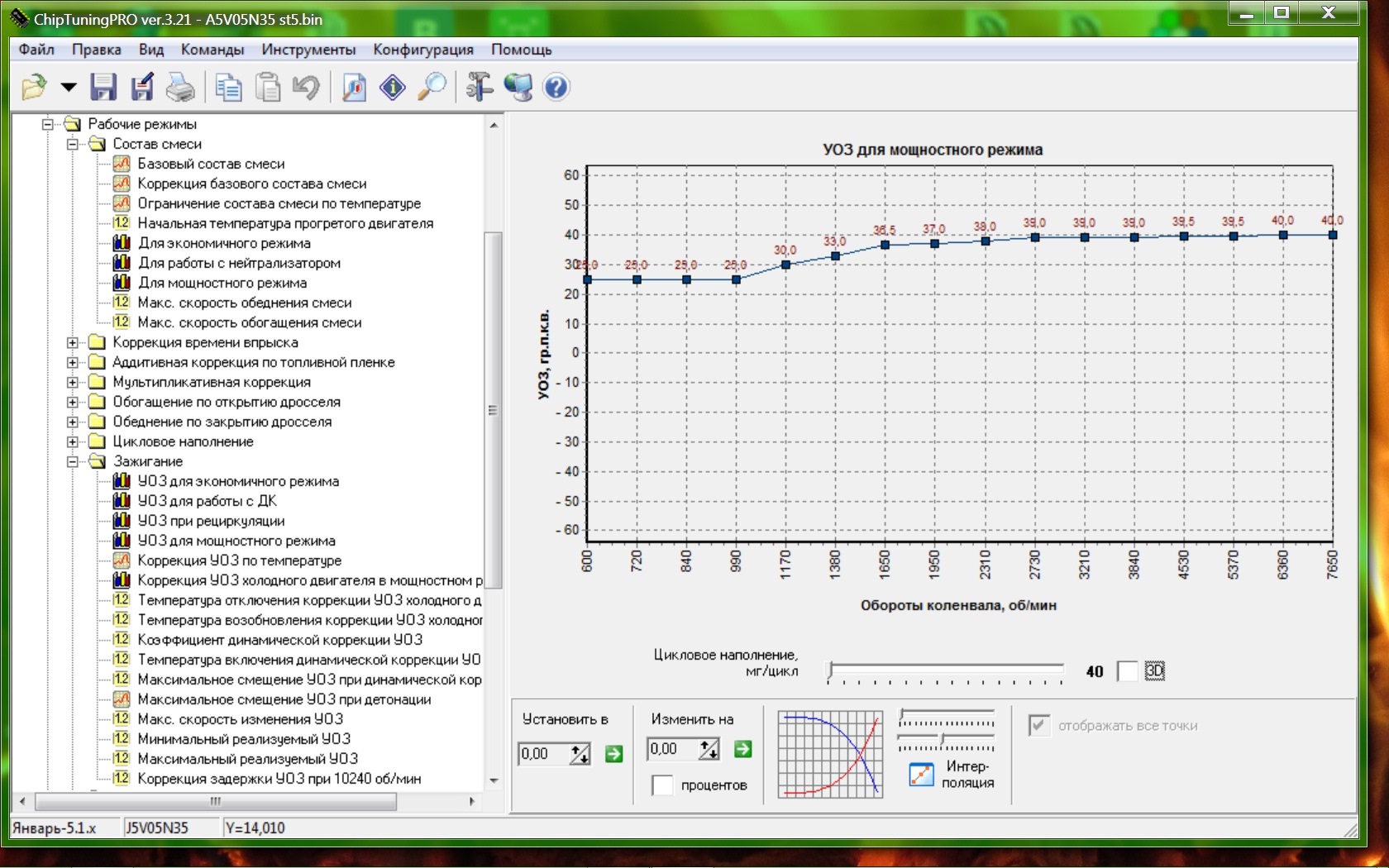Expand Коррекция времени впрыска folder
Viewport: 1389px width, 868px height.
[73, 342]
